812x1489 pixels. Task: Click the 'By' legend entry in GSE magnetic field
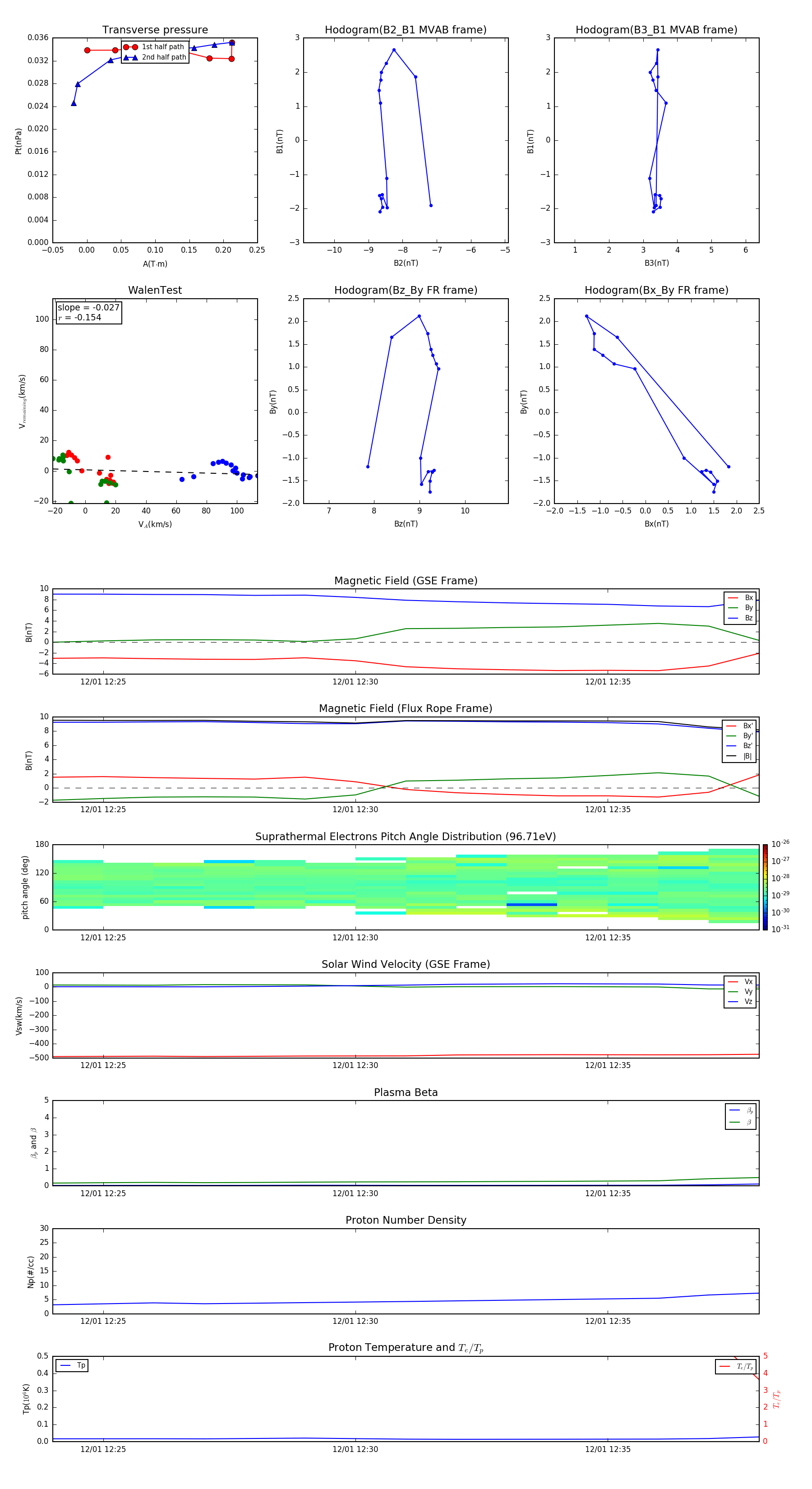(740, 607)
